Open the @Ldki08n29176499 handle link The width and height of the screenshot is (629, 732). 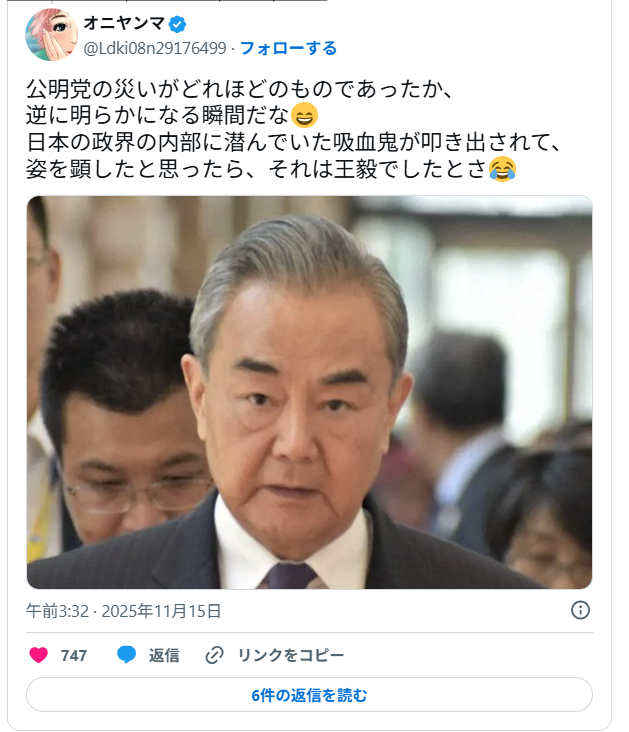pyautogui.click(x=155, y=48)
